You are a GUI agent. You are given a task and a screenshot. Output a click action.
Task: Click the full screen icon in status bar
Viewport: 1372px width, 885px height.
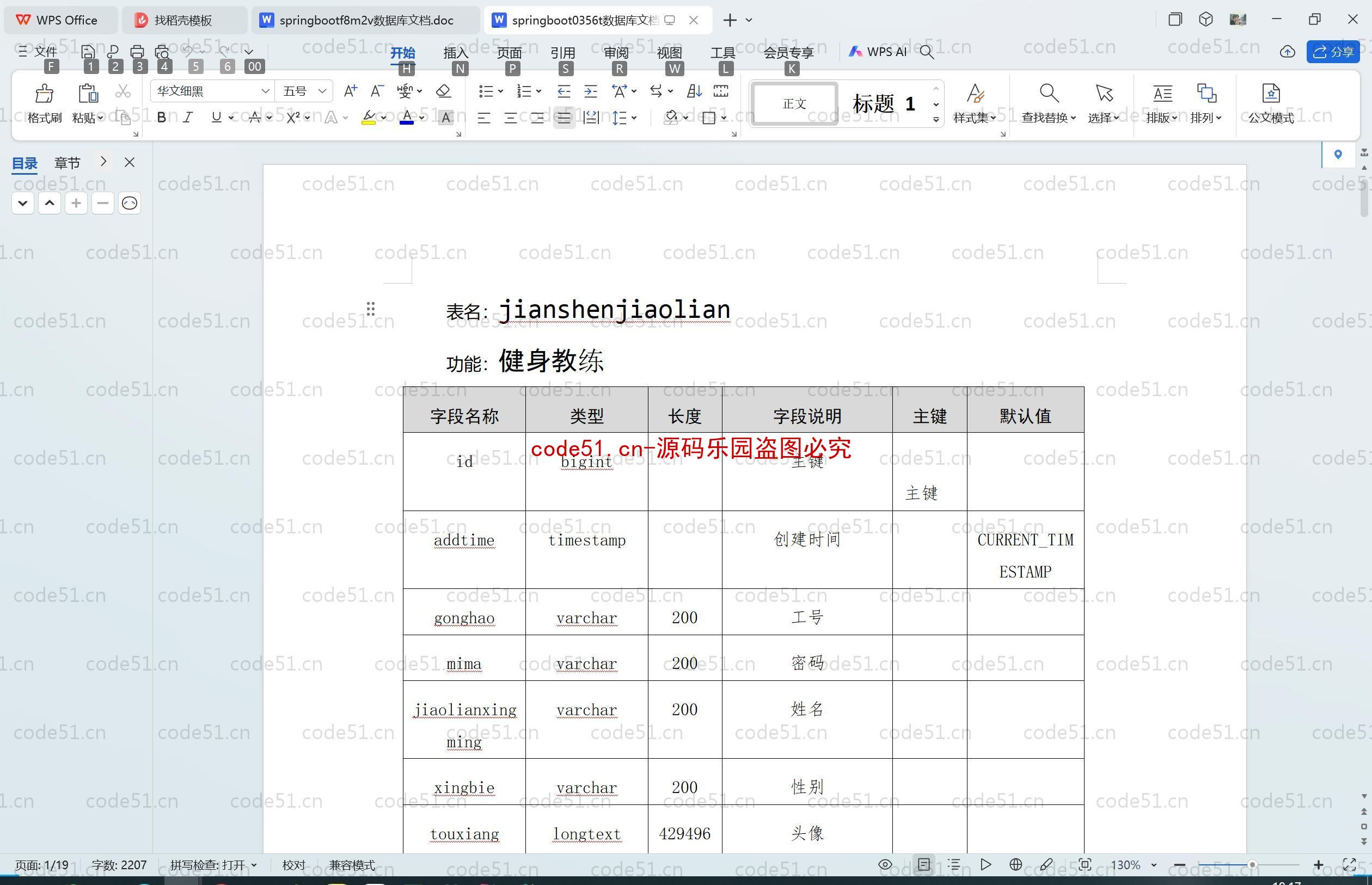(1349, 864)
